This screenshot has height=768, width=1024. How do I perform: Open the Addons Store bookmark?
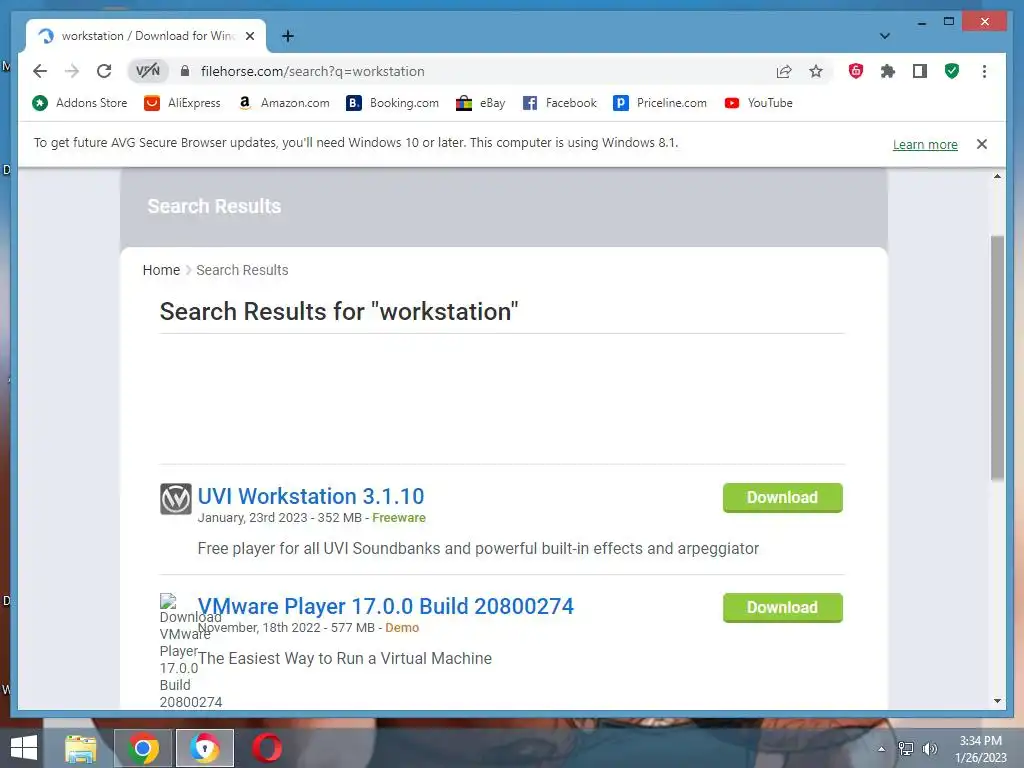coord(80,103)
